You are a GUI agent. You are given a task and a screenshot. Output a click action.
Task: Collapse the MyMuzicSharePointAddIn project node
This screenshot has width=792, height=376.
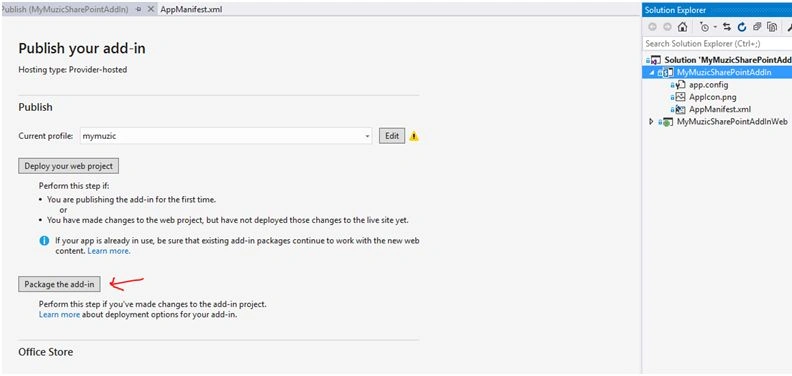pyautogui.click(x=652, y=72)
